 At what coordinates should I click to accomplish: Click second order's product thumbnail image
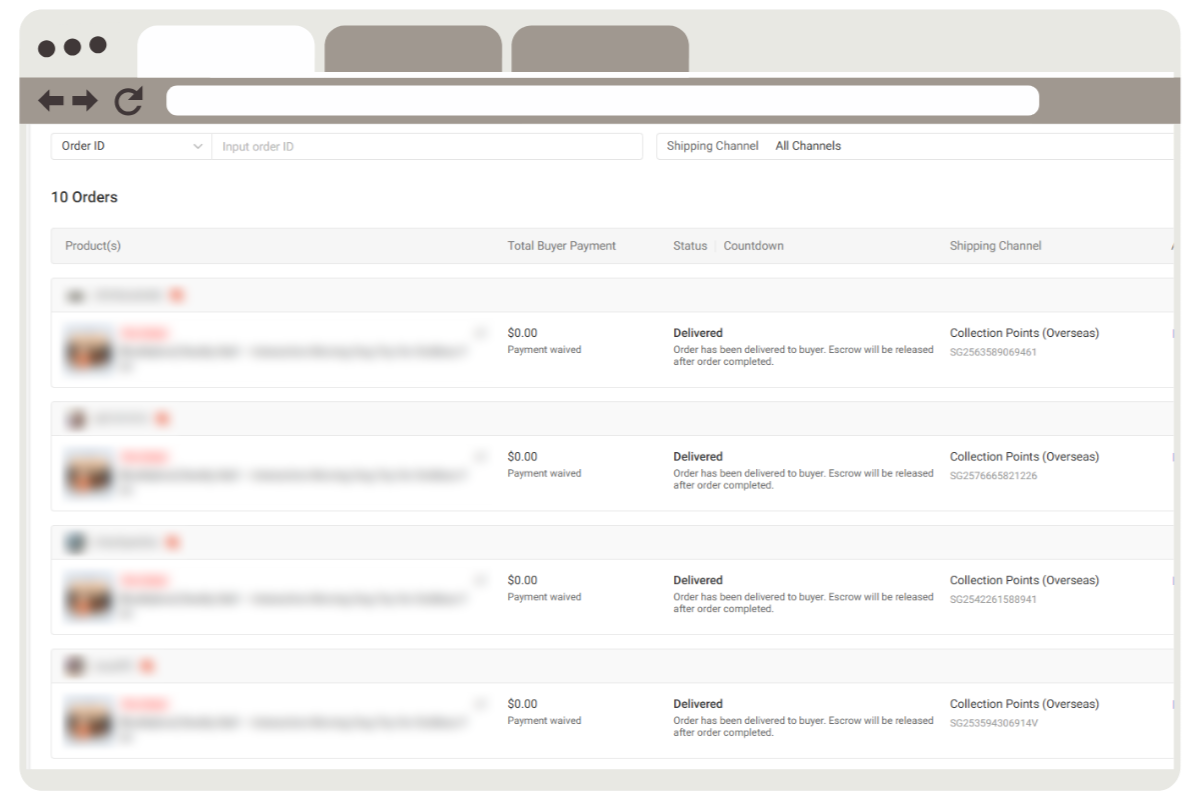click(x=89, y=474)
